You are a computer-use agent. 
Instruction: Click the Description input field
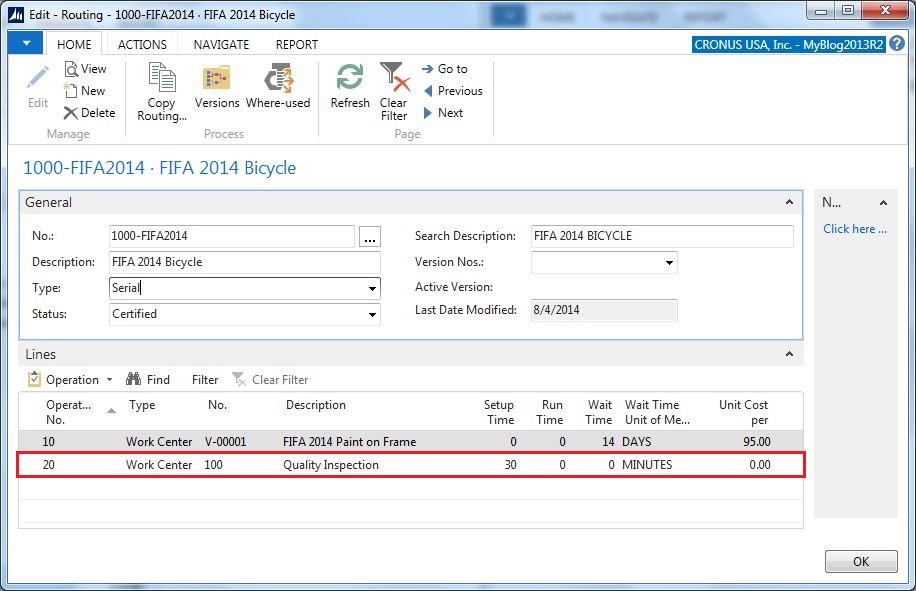click(x=245, y=262)
